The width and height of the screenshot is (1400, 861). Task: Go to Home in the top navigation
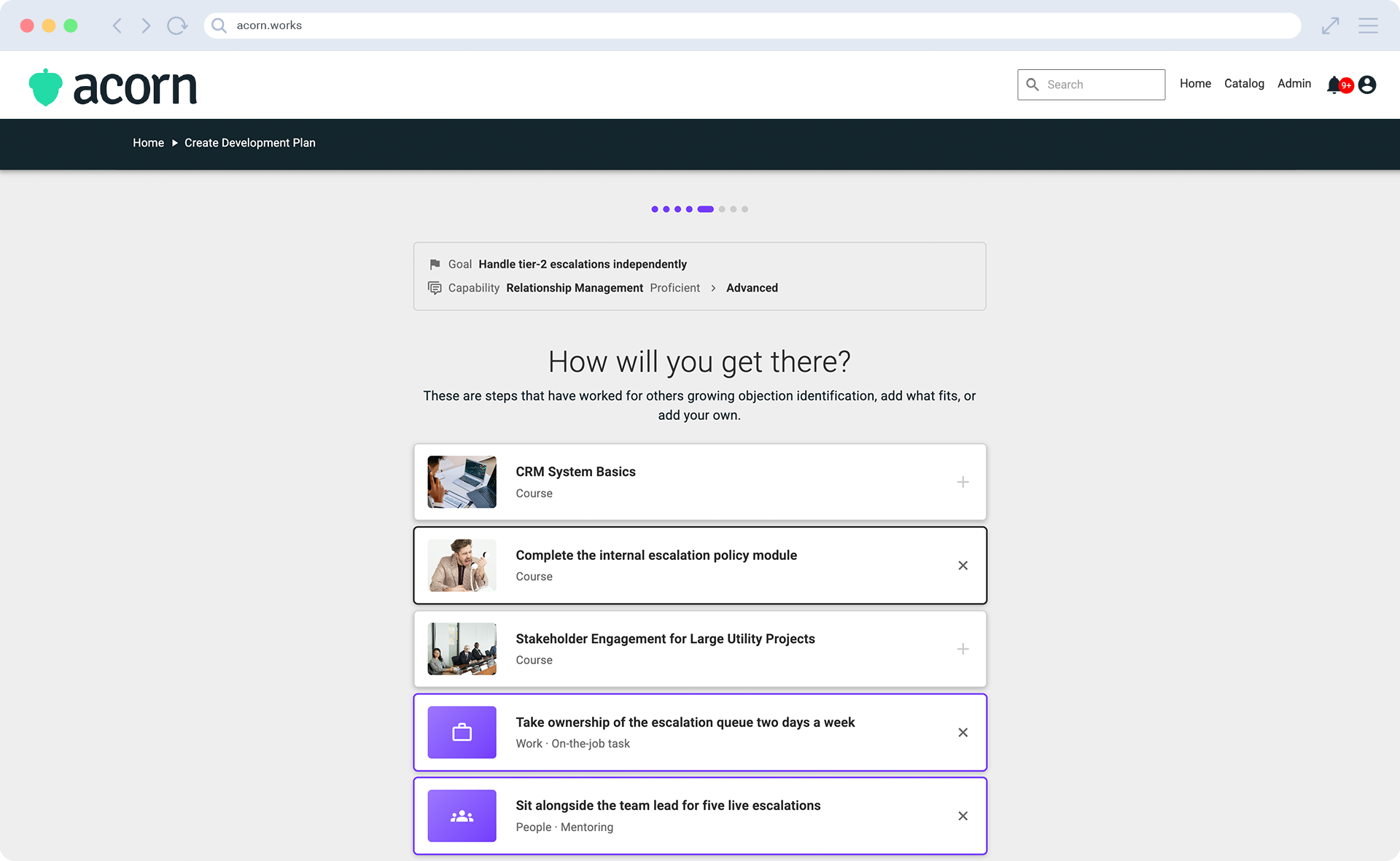[x=1195, y=84]
